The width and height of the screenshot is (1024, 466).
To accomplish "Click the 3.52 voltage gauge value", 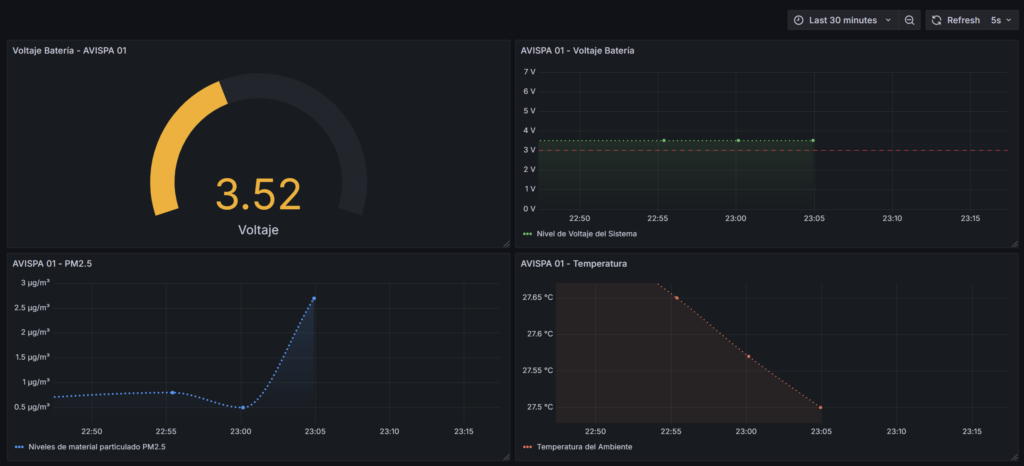I will [258, 194].
